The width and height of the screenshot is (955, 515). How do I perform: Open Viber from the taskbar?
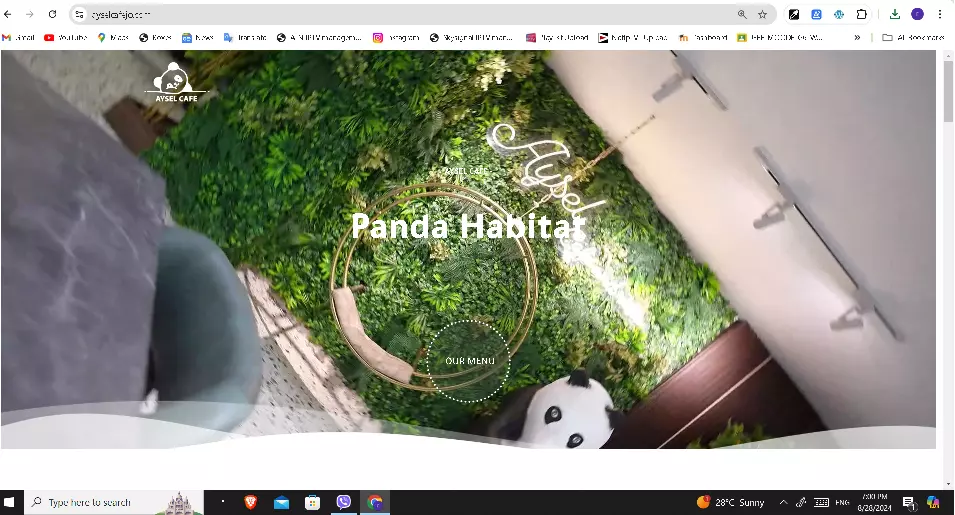coord(344,502)
